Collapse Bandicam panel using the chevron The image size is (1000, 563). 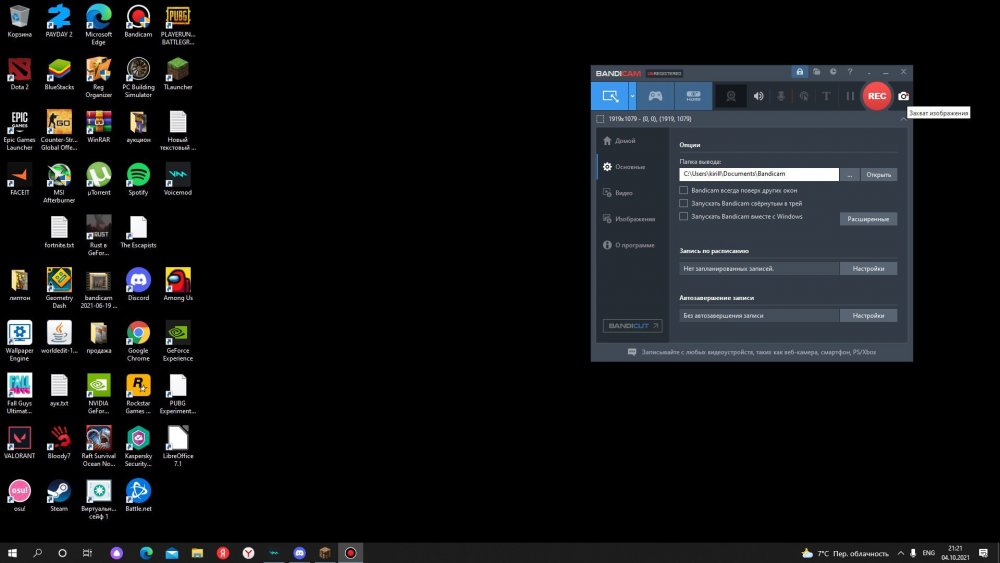(903, 119)
